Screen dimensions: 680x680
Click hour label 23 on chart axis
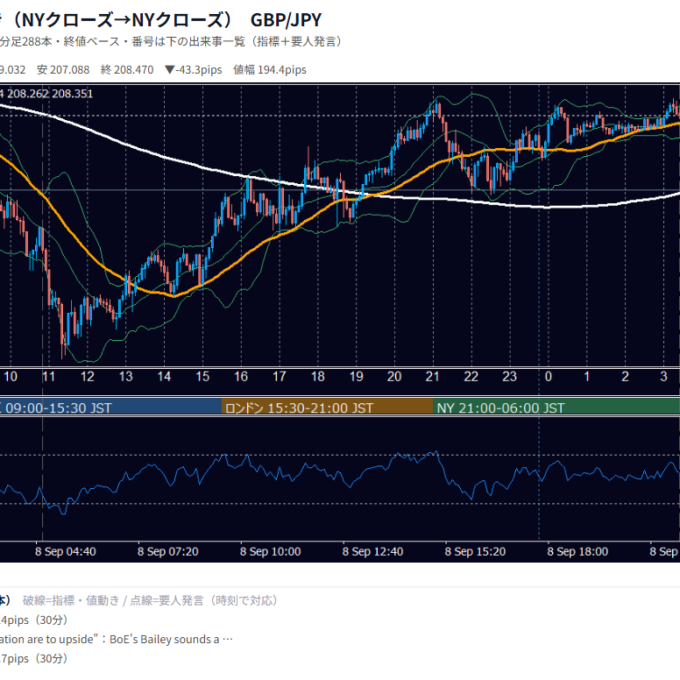click(510, 376)
